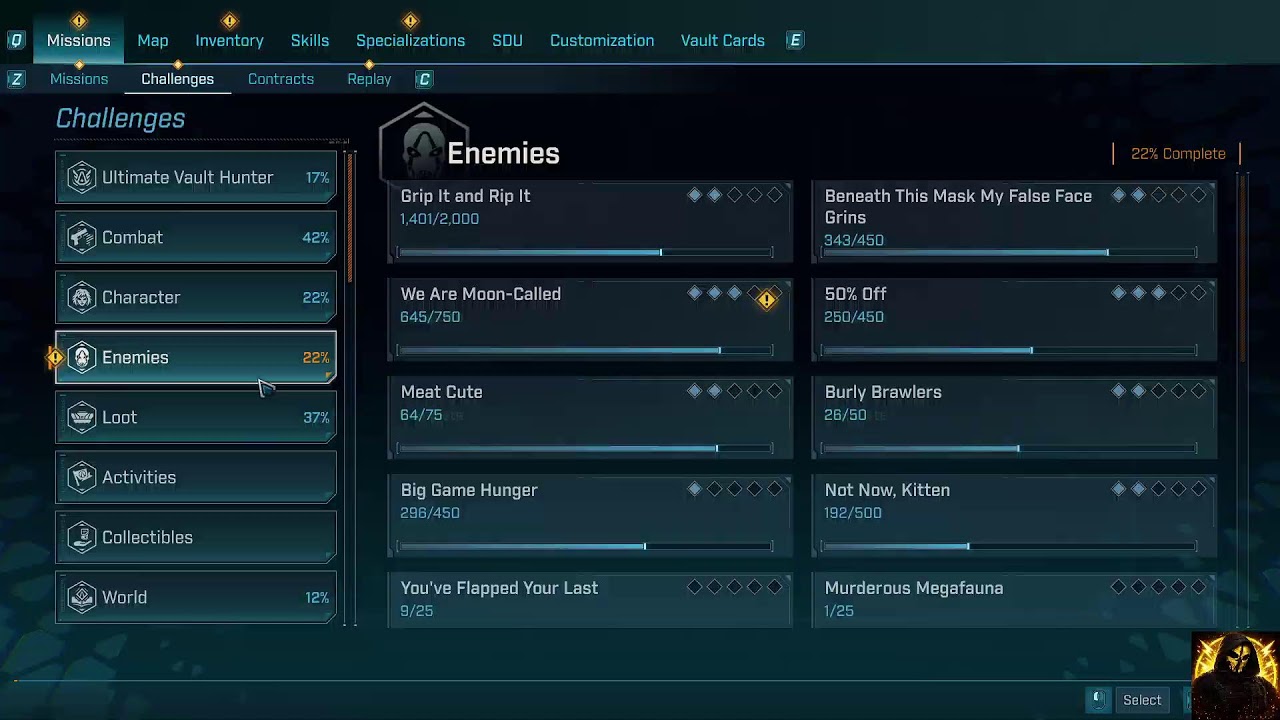This screenshot has height=720, width=1280.
Task: Click the Big Game Hunger progress bar
Action: click(x=585, y=546)
